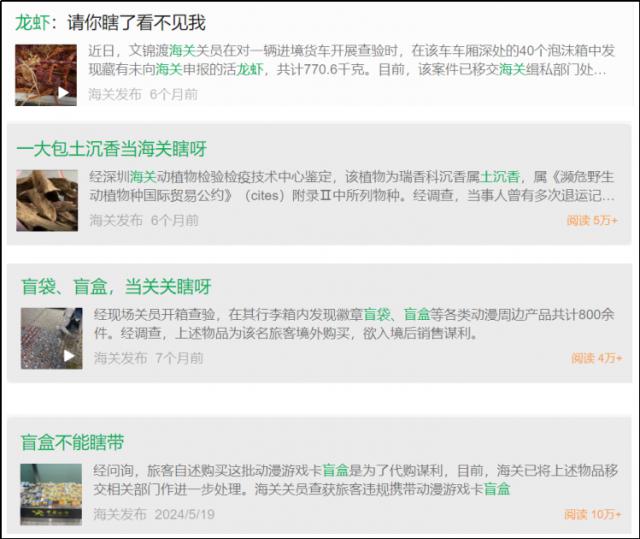The image size is (640, 539).
Task: Click the 阅读 10万+ read count
Action: pos(593,515)
